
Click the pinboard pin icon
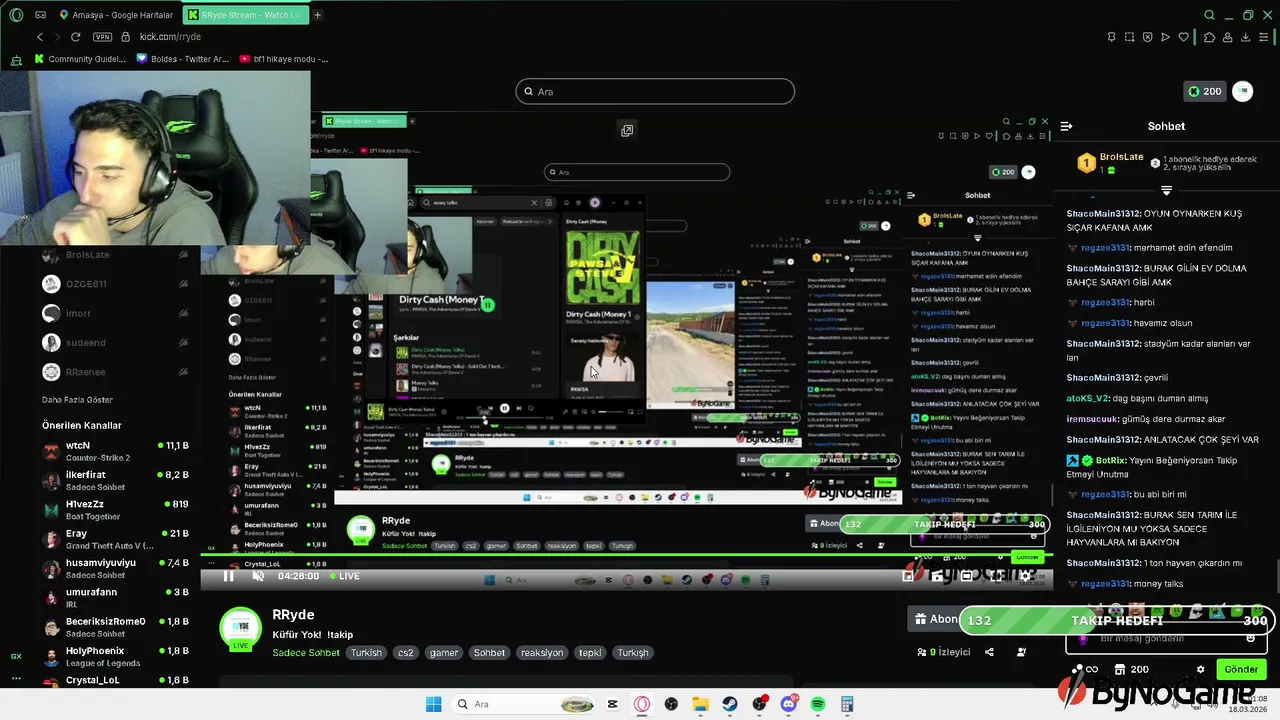pos(1111,37)
